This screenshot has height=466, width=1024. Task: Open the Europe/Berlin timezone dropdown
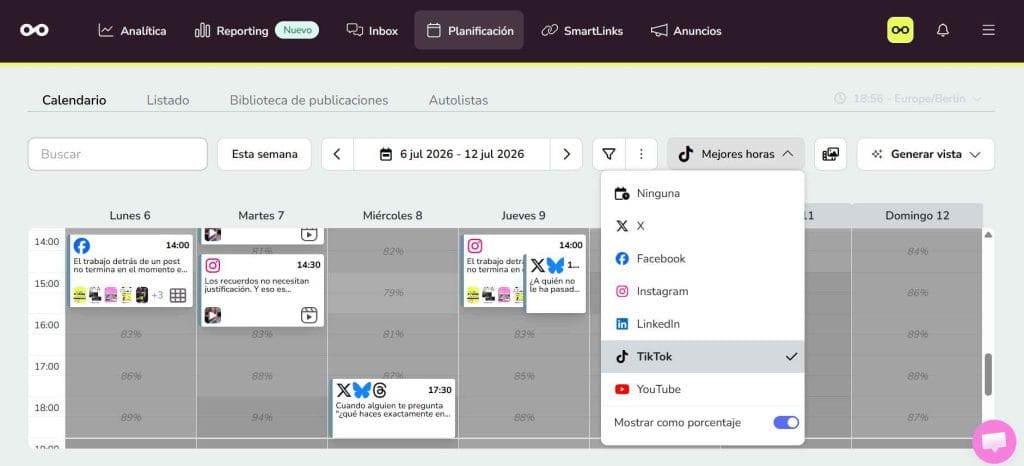908,99
